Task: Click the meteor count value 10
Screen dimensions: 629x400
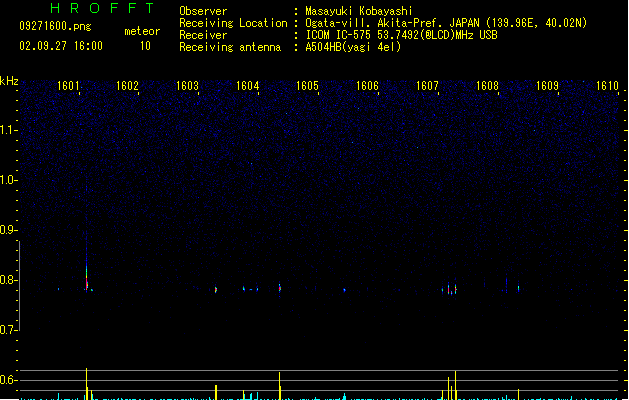Action: 145,46
